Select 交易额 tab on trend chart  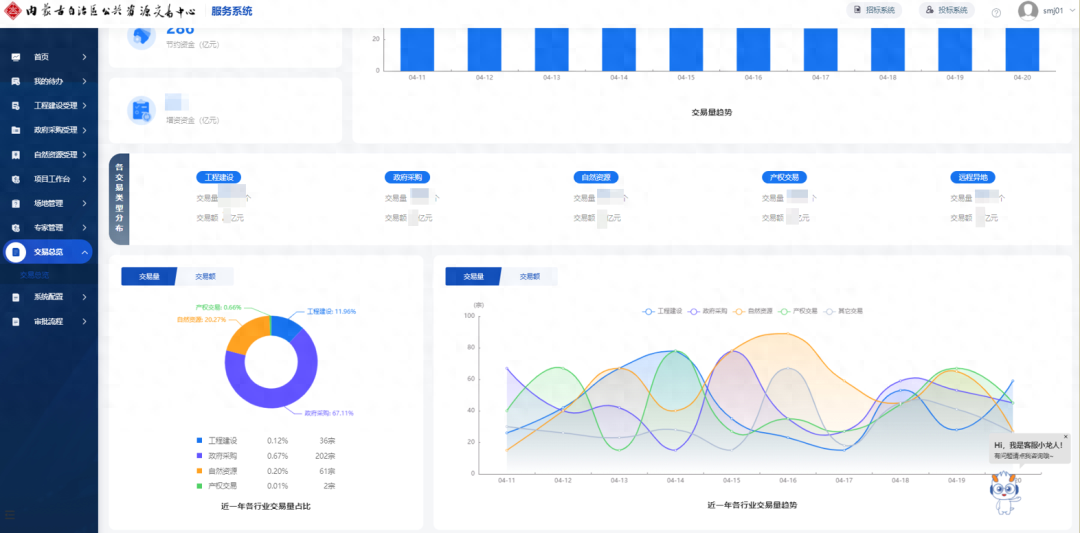(529, 276)
